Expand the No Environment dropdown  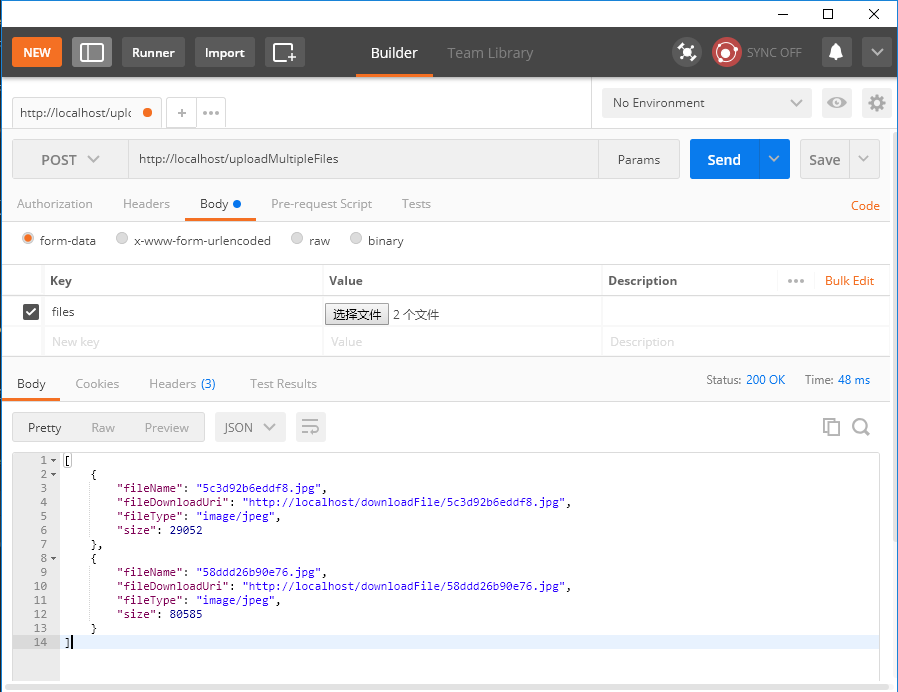click(707, 103)
